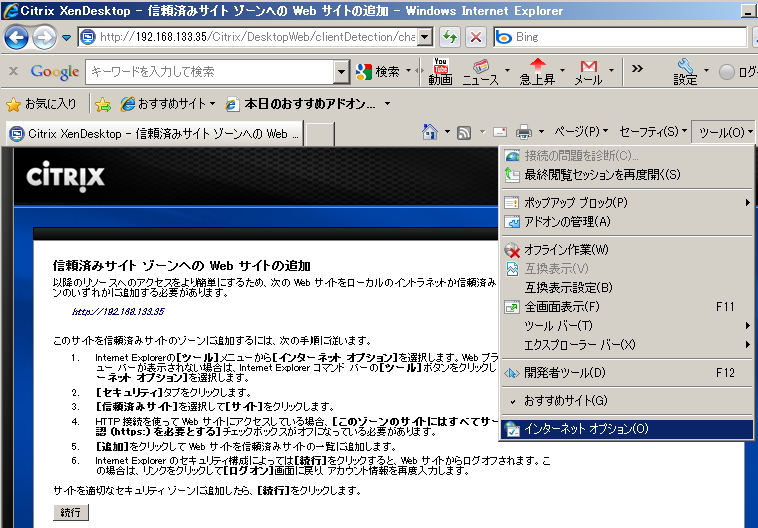Image resolution: width=758 pixels, height=528 pixels.
Task: Select 最終閲覧セッションを再度開く(S) menu item
Action: pyautogui.click(x=627, y=175)
